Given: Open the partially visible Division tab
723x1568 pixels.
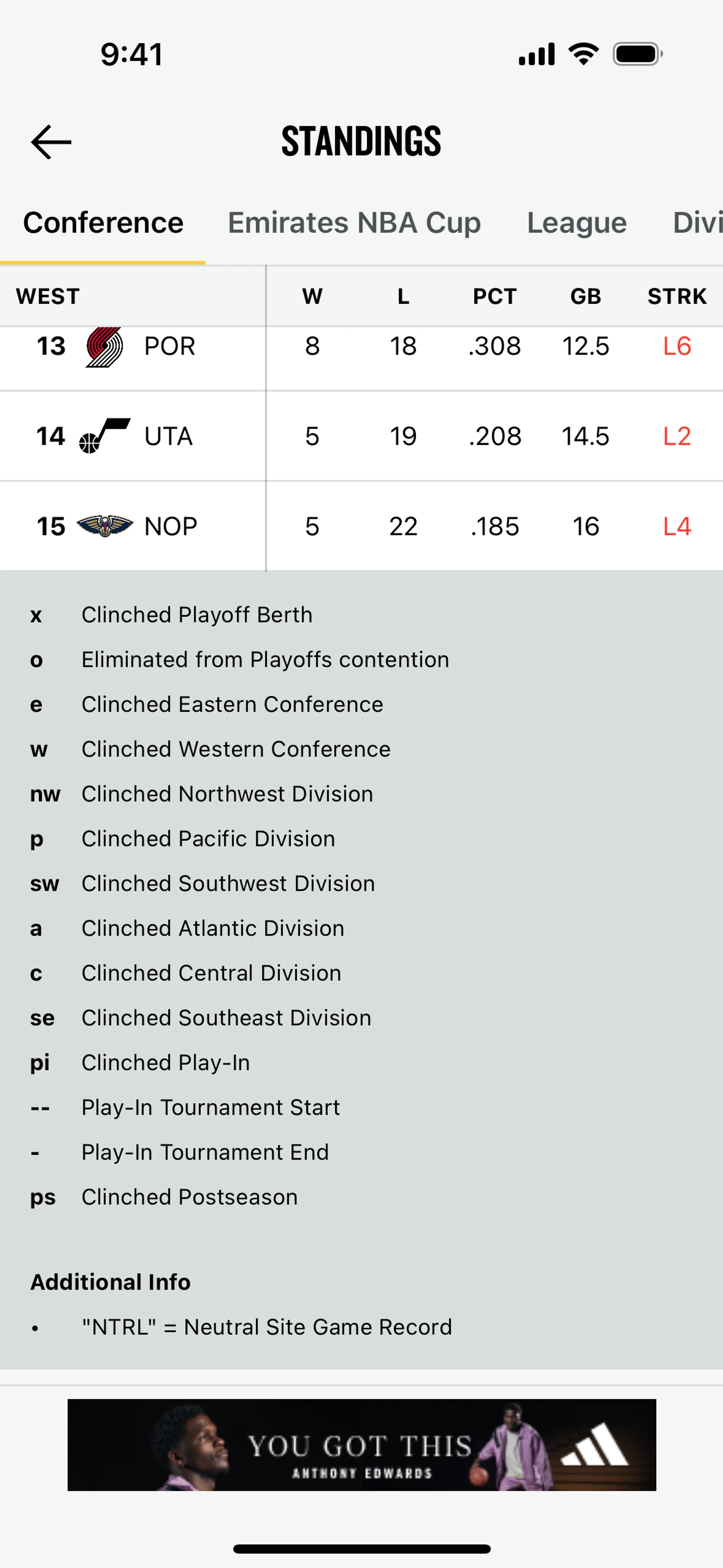Looking at the screenshot, I should pyautogui.click(x=697, y=223).
